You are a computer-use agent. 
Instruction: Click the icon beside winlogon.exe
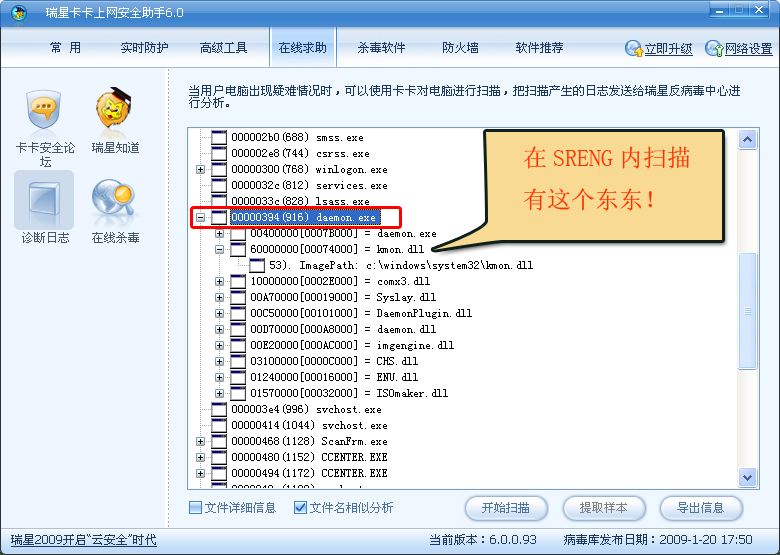pyautogui.click(x=219, y=170)
